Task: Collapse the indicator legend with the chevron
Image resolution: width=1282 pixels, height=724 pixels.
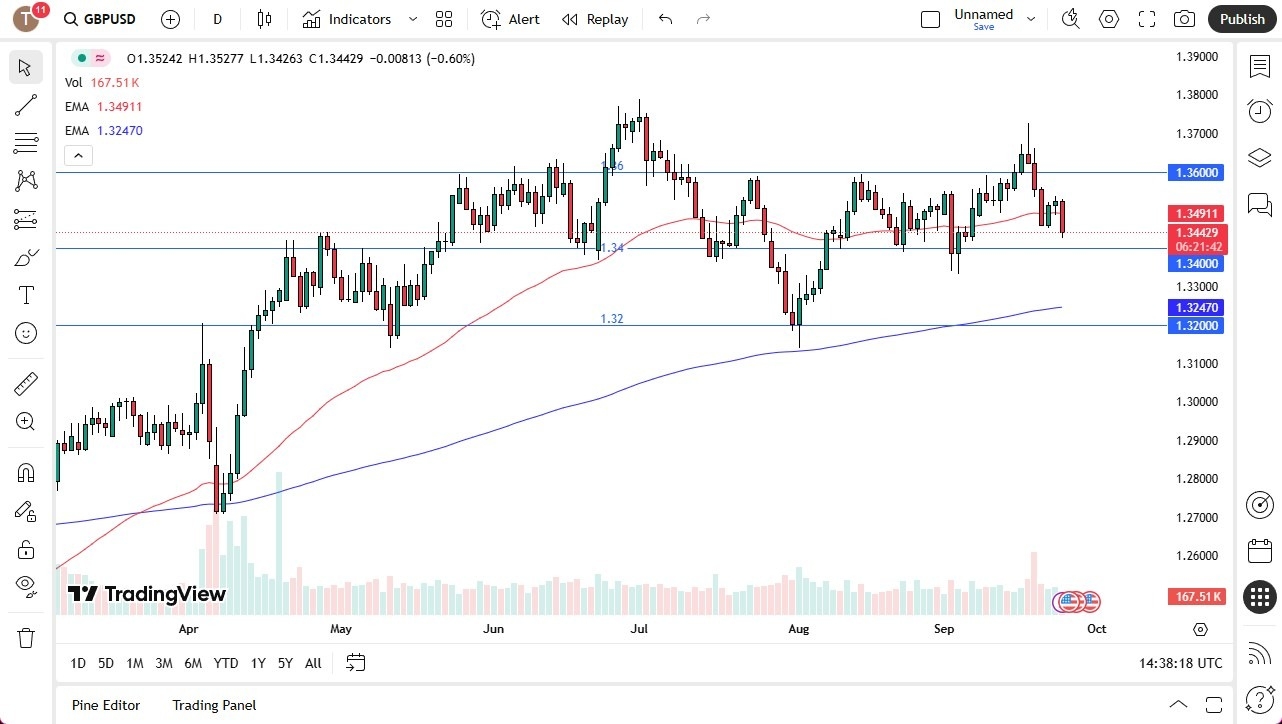Action: [78, 155]
